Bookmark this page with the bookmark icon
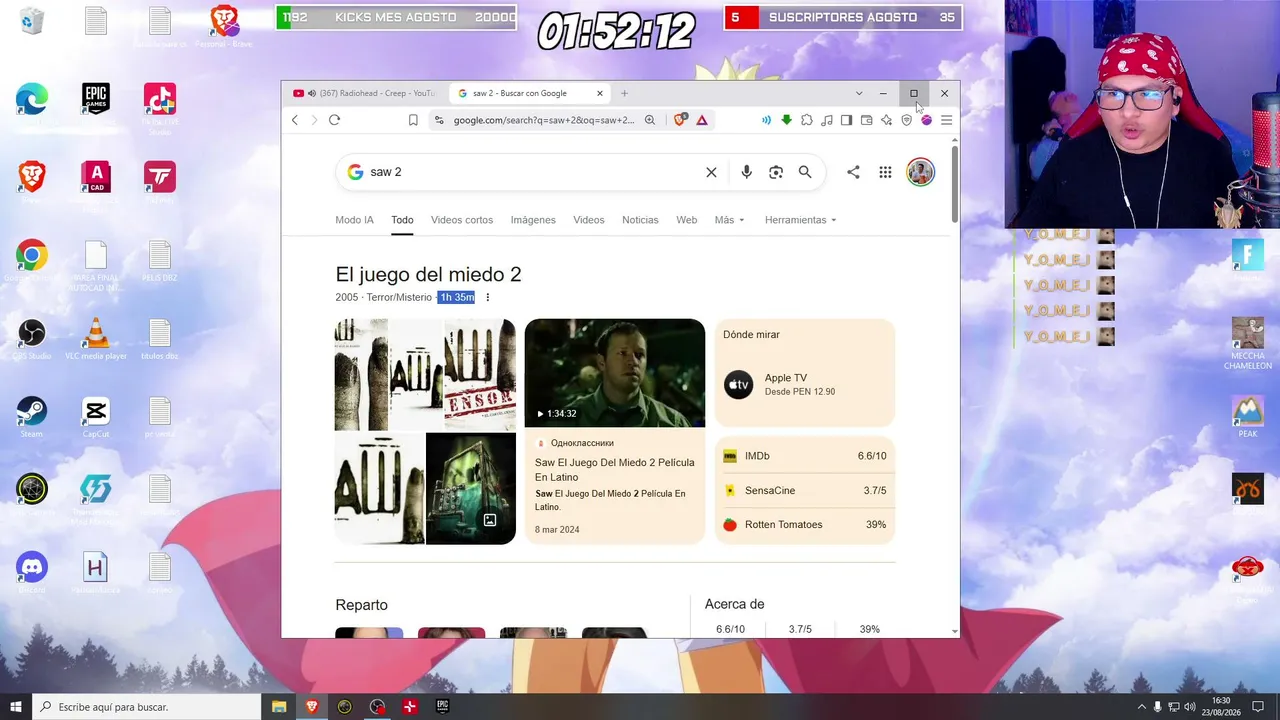 tap(413, 120)
